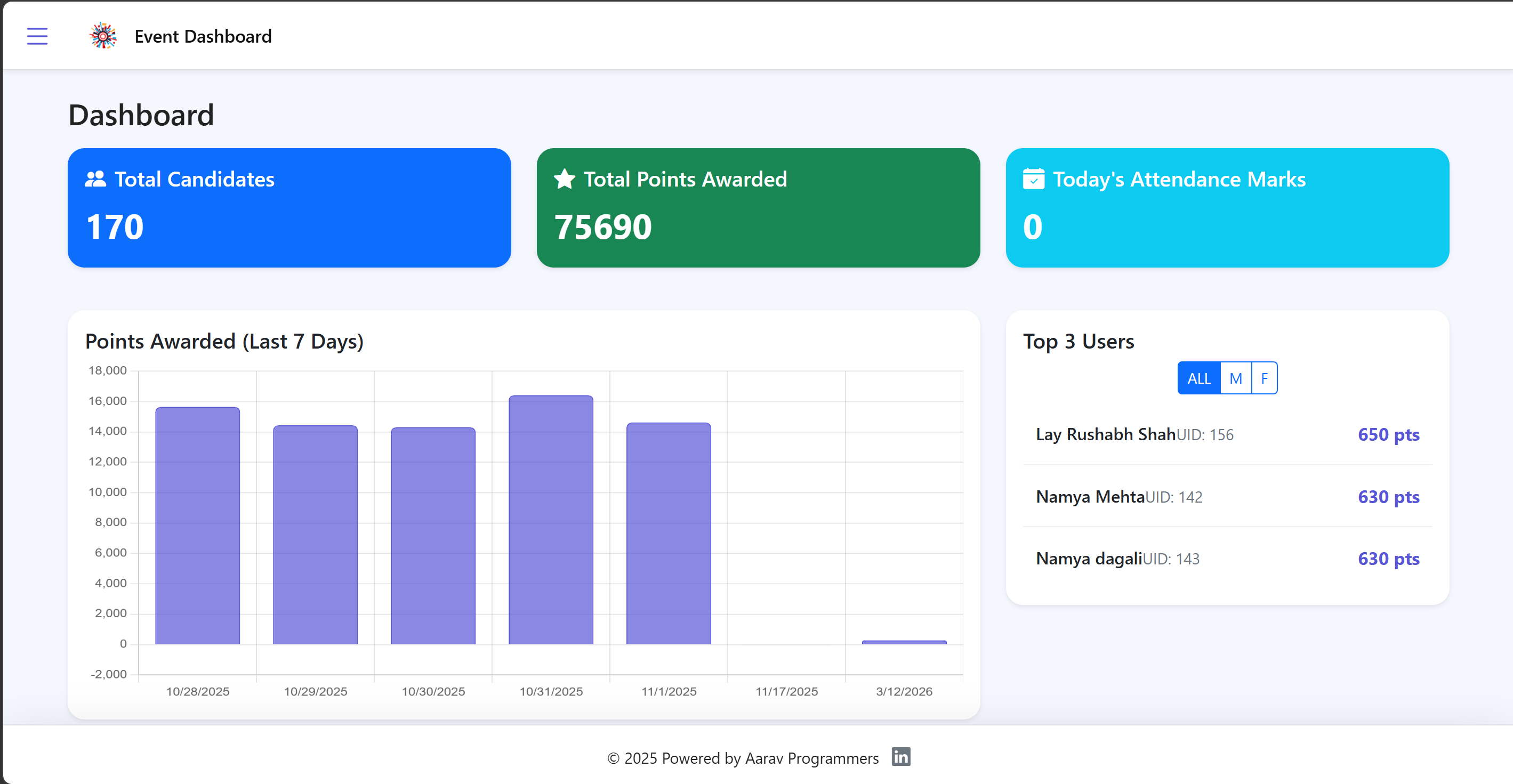Select the ALL filter for top users
Image resolution: width=1513 pixels, height=784 pixels.
pyautogui.click(x=1198, y=378)
